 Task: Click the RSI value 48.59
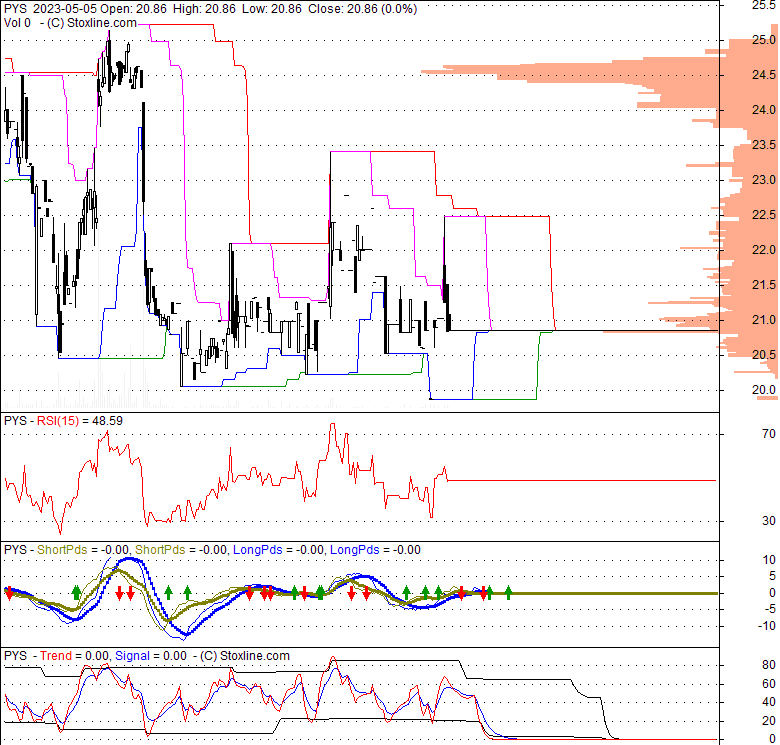point(107,421)
